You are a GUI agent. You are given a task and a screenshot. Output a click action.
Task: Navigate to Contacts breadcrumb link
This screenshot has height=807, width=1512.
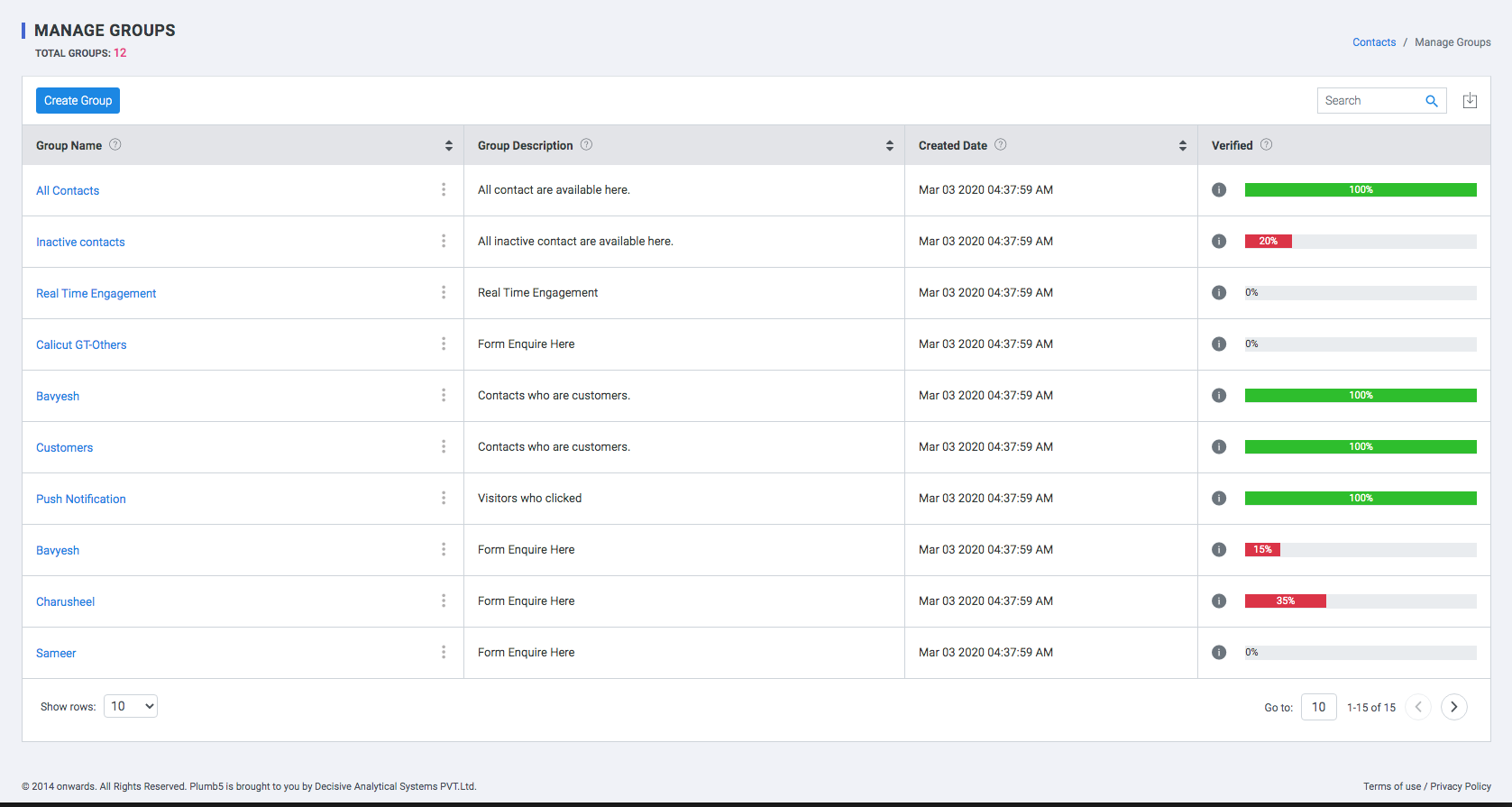pos(1374,42)
